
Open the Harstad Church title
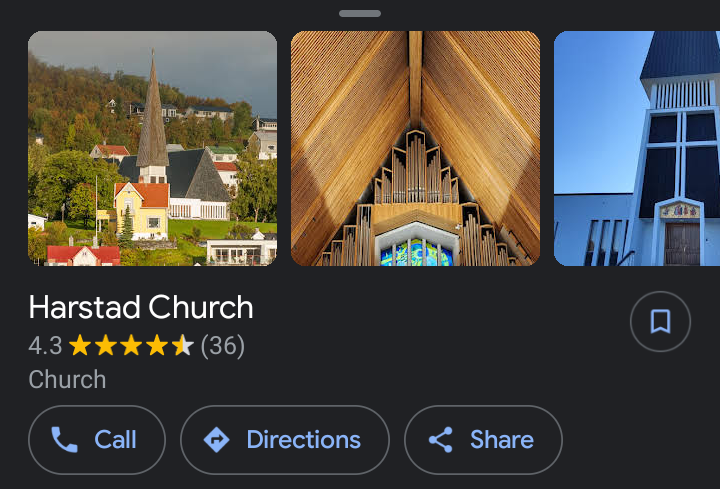pos(141,307)
